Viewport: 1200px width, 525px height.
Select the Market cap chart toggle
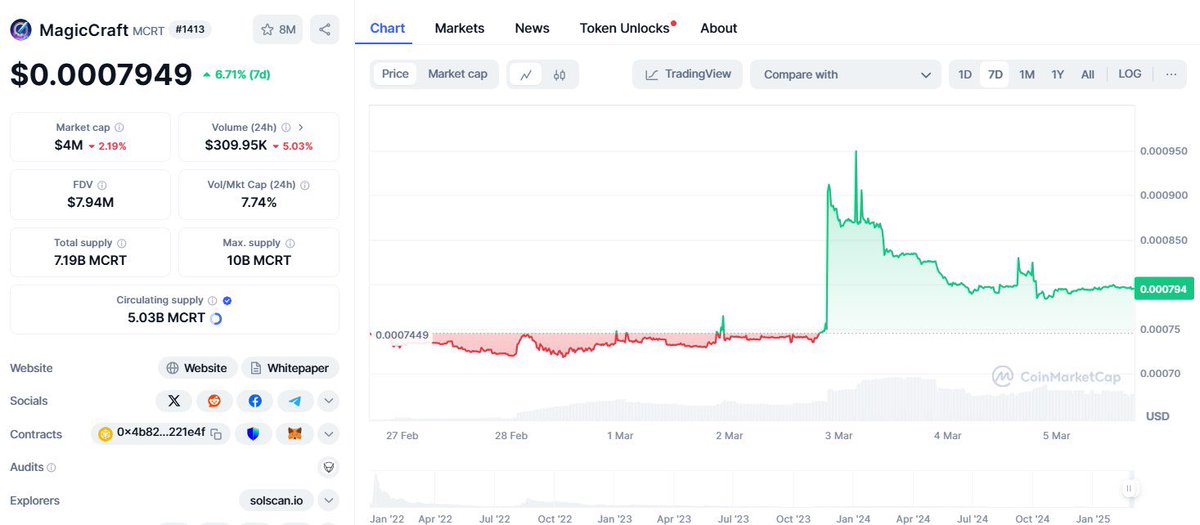point(457,74)
